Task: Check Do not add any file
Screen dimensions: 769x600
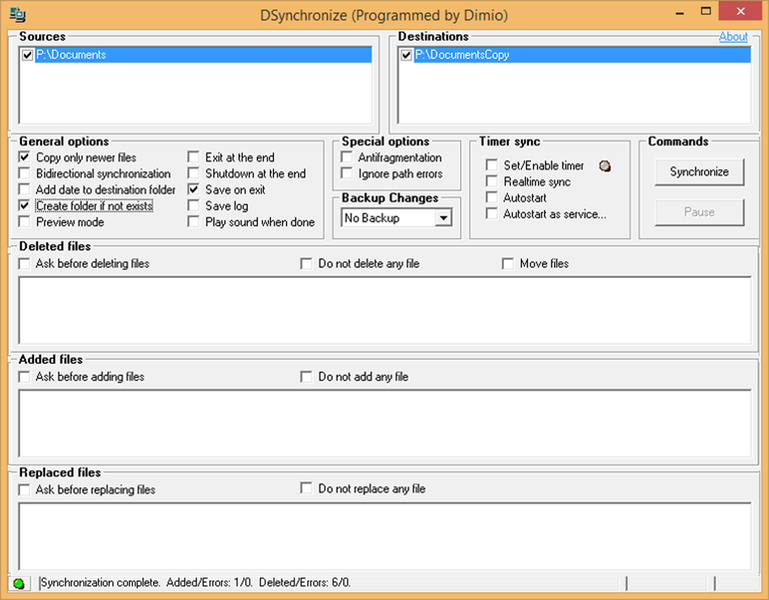Action: coord(306,377)
